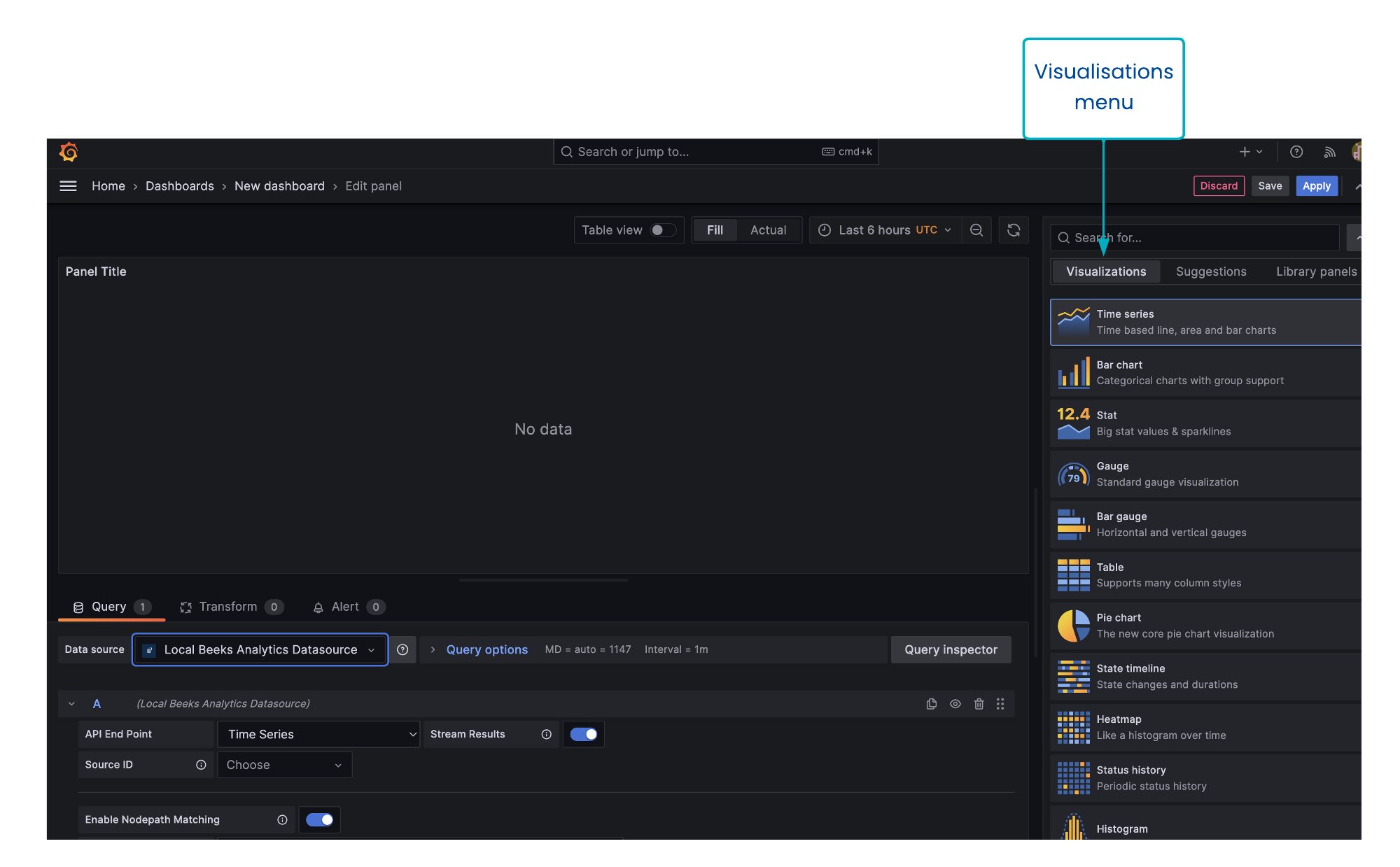Choose the Stat visualization
1400x867 pixels.
coord(1205,423)
